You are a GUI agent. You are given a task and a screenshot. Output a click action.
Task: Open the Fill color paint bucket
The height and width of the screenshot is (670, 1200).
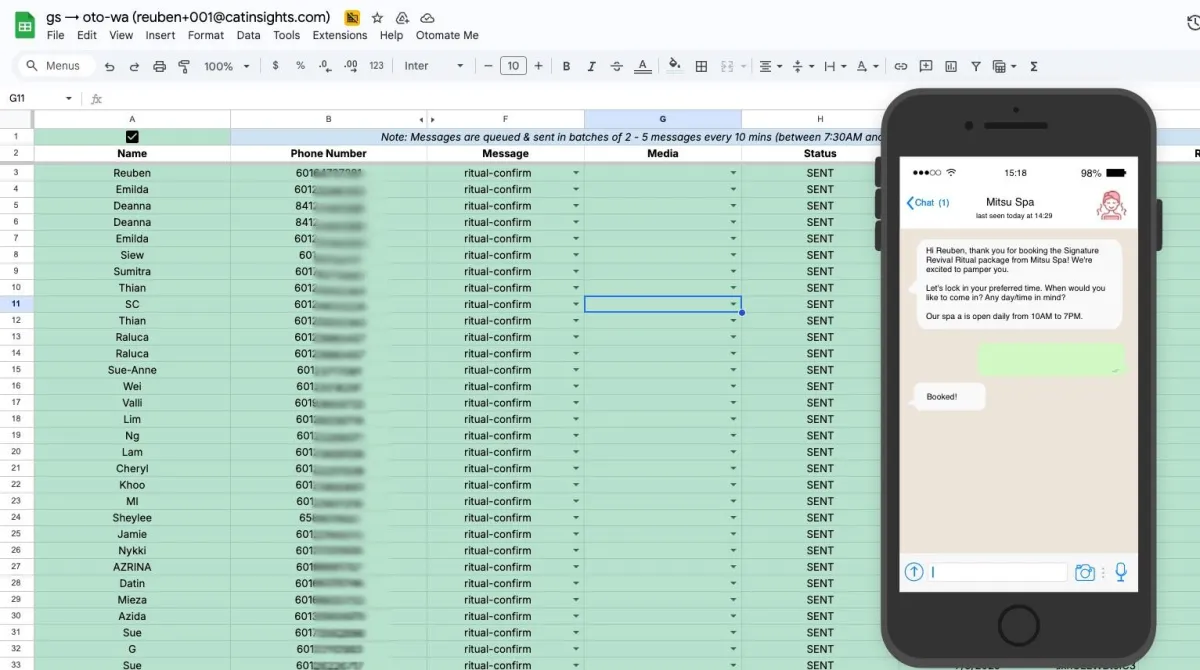[x=675, y=66]
